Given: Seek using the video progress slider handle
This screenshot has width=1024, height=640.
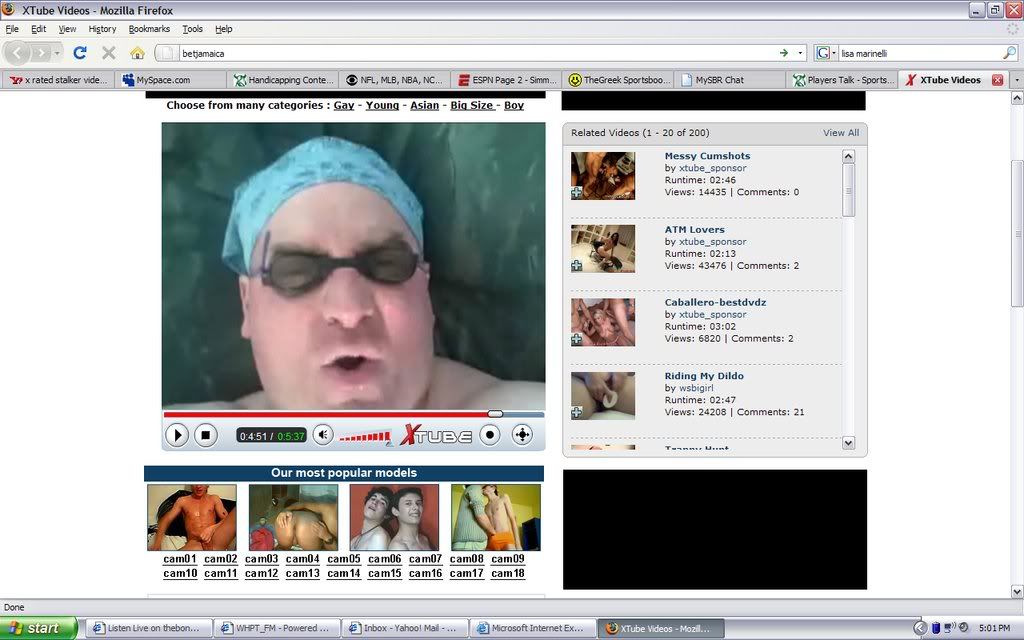Looking at the screenshot, I should click(x=495, y=413).
